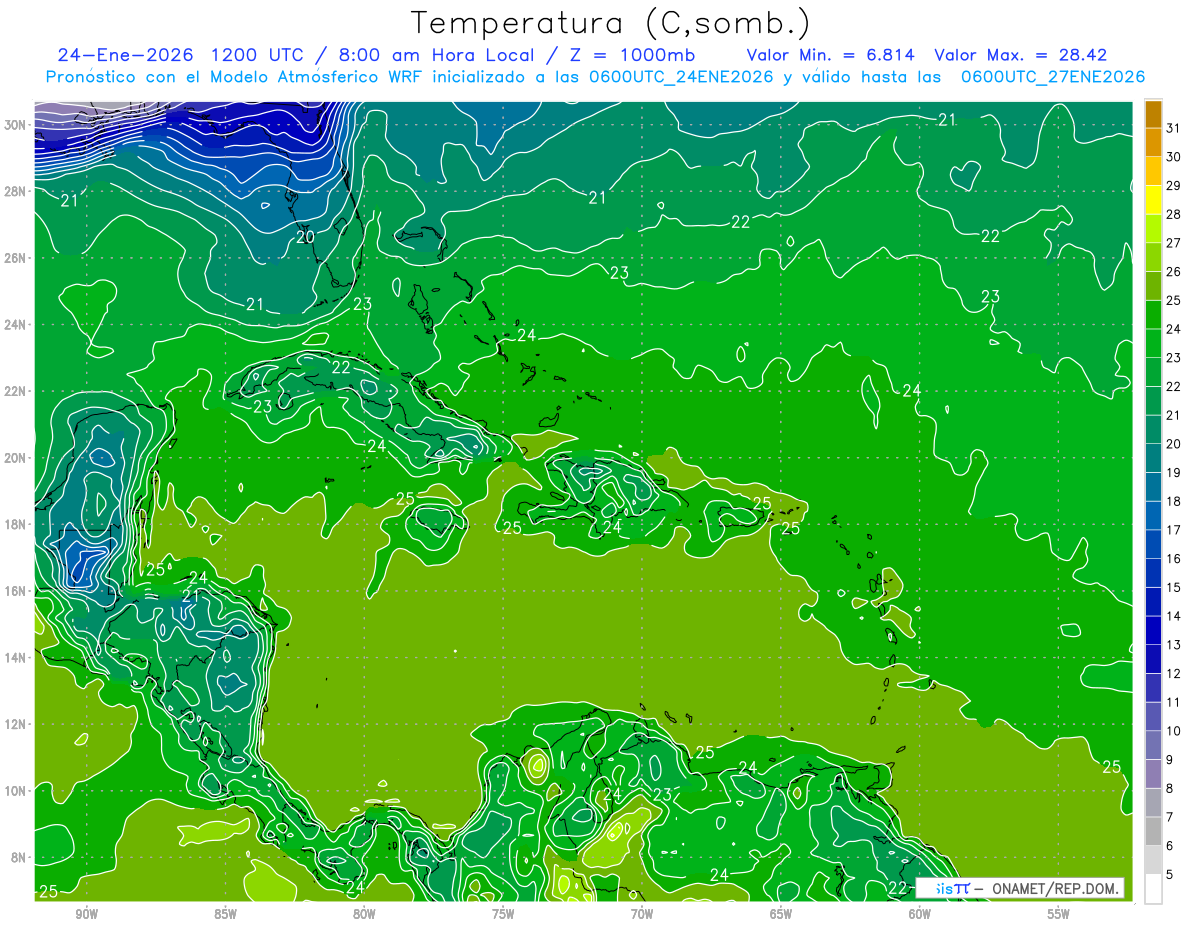1200x927 pixels.
Task: Click the 14N latitude axis label
Action: click(x=17, y=657)
